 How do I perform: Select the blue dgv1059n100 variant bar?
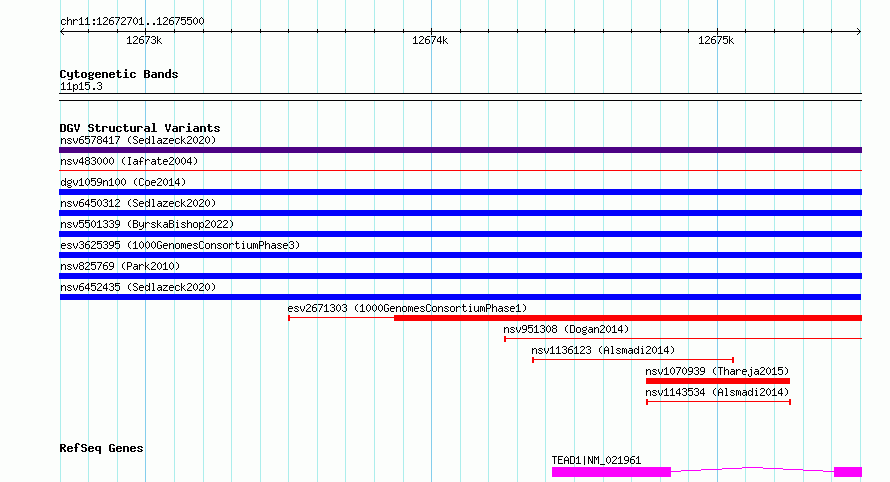460,192
